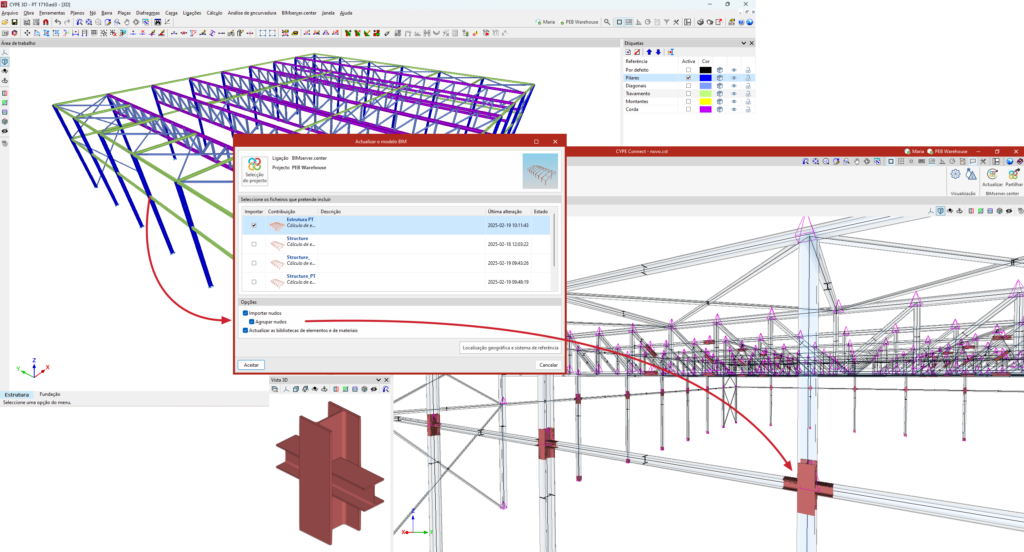The image size is (1024, 552).
Task: Click the Redo arrow in CYPE 3D toolbar
Action: [67, 22]
